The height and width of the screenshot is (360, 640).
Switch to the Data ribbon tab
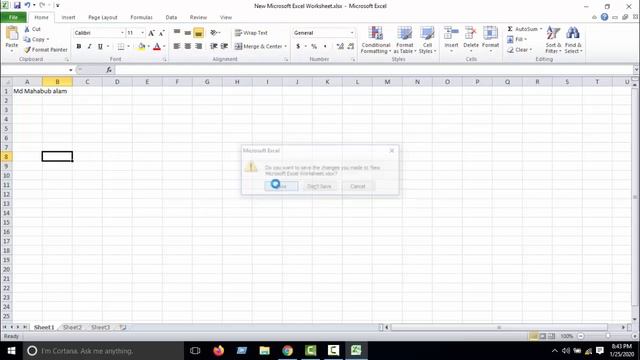point(171,18)
